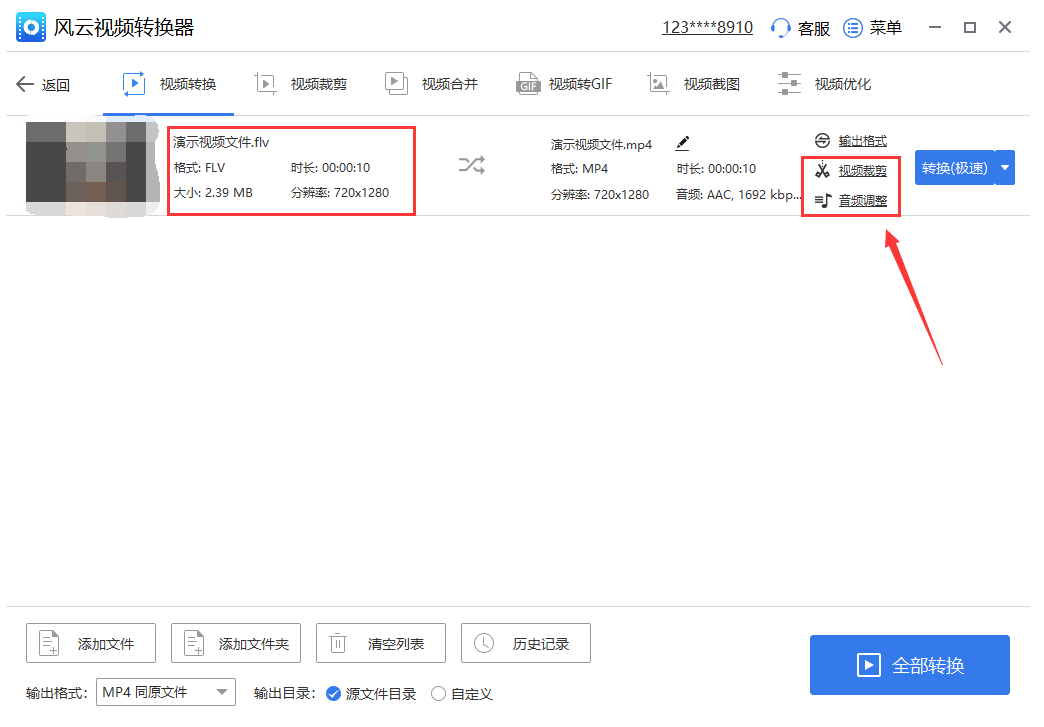Clear the file list

click(380, 643)
